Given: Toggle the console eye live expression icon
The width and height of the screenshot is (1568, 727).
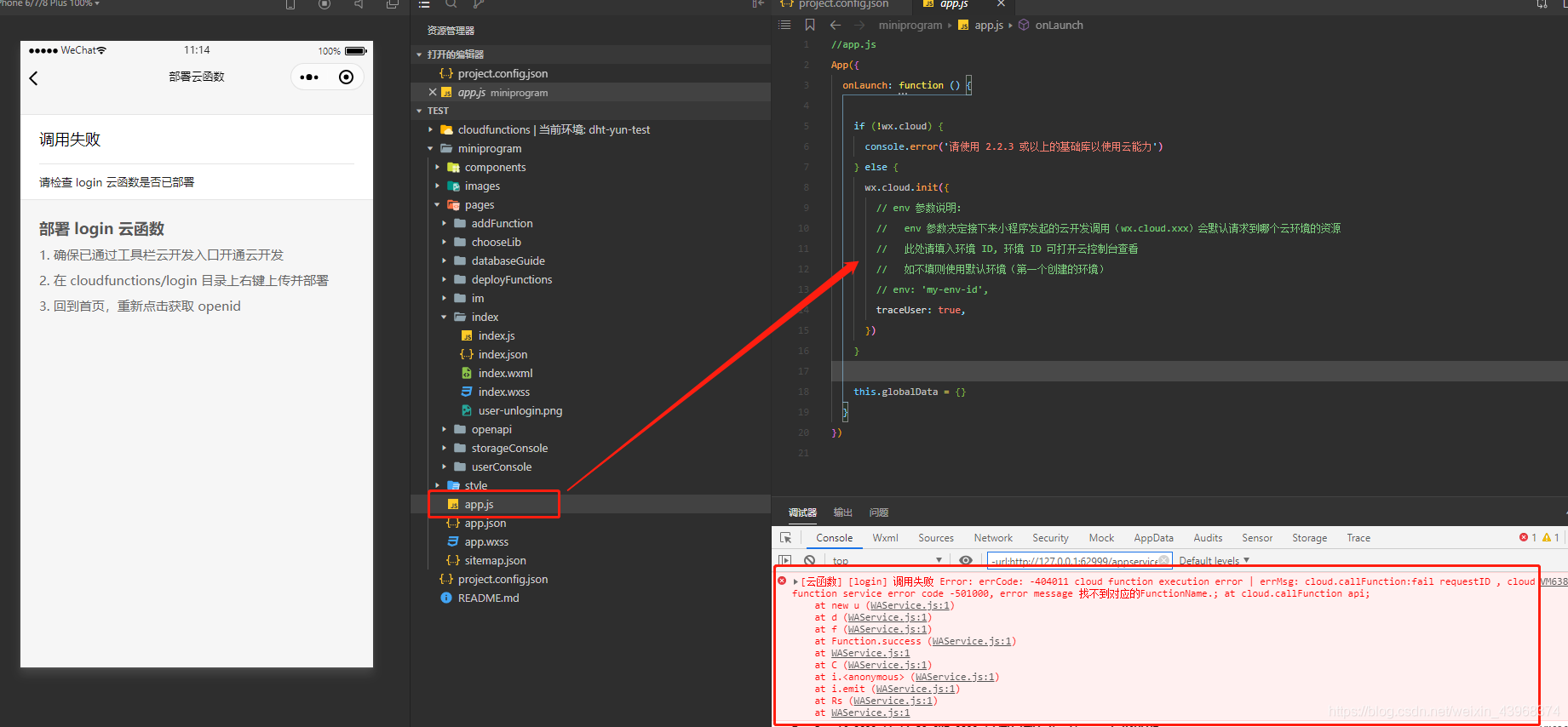Looking at the screenshot, I should tap(965, 560).
